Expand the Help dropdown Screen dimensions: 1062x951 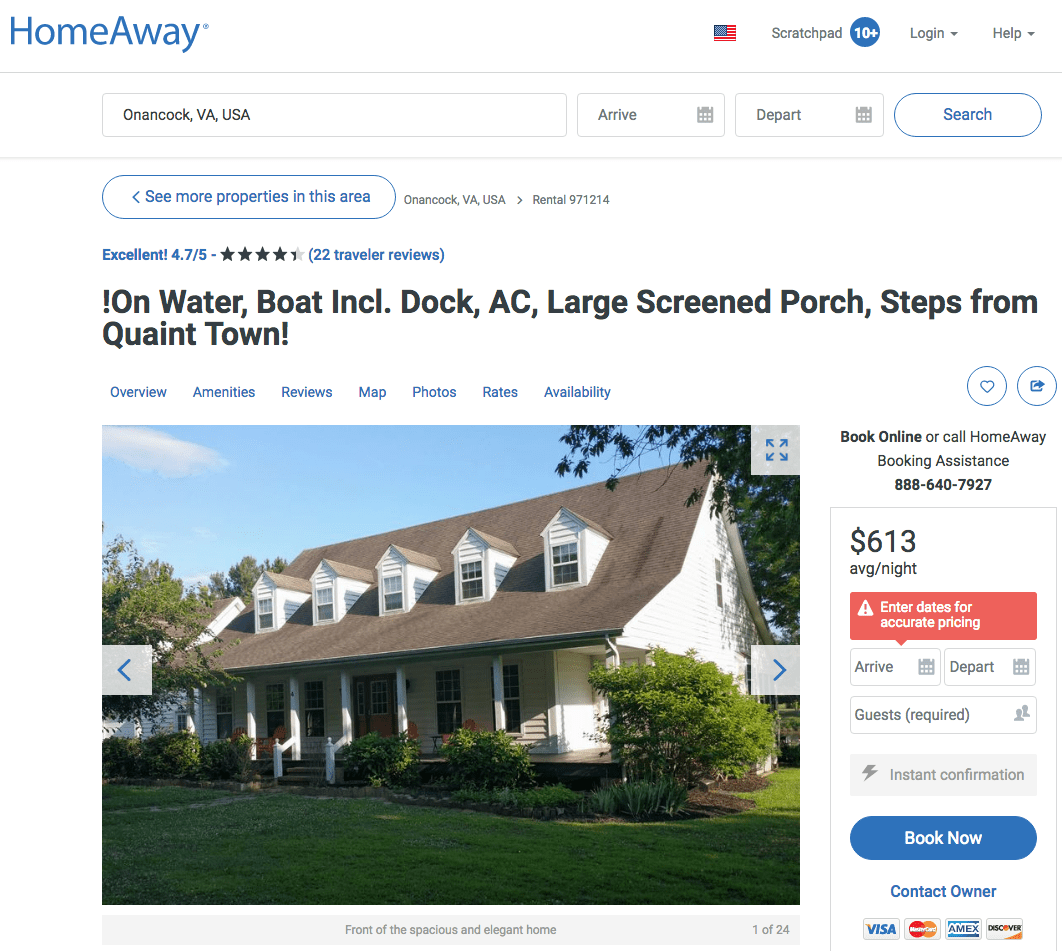pyautogui.click(x=1013, y=33)
